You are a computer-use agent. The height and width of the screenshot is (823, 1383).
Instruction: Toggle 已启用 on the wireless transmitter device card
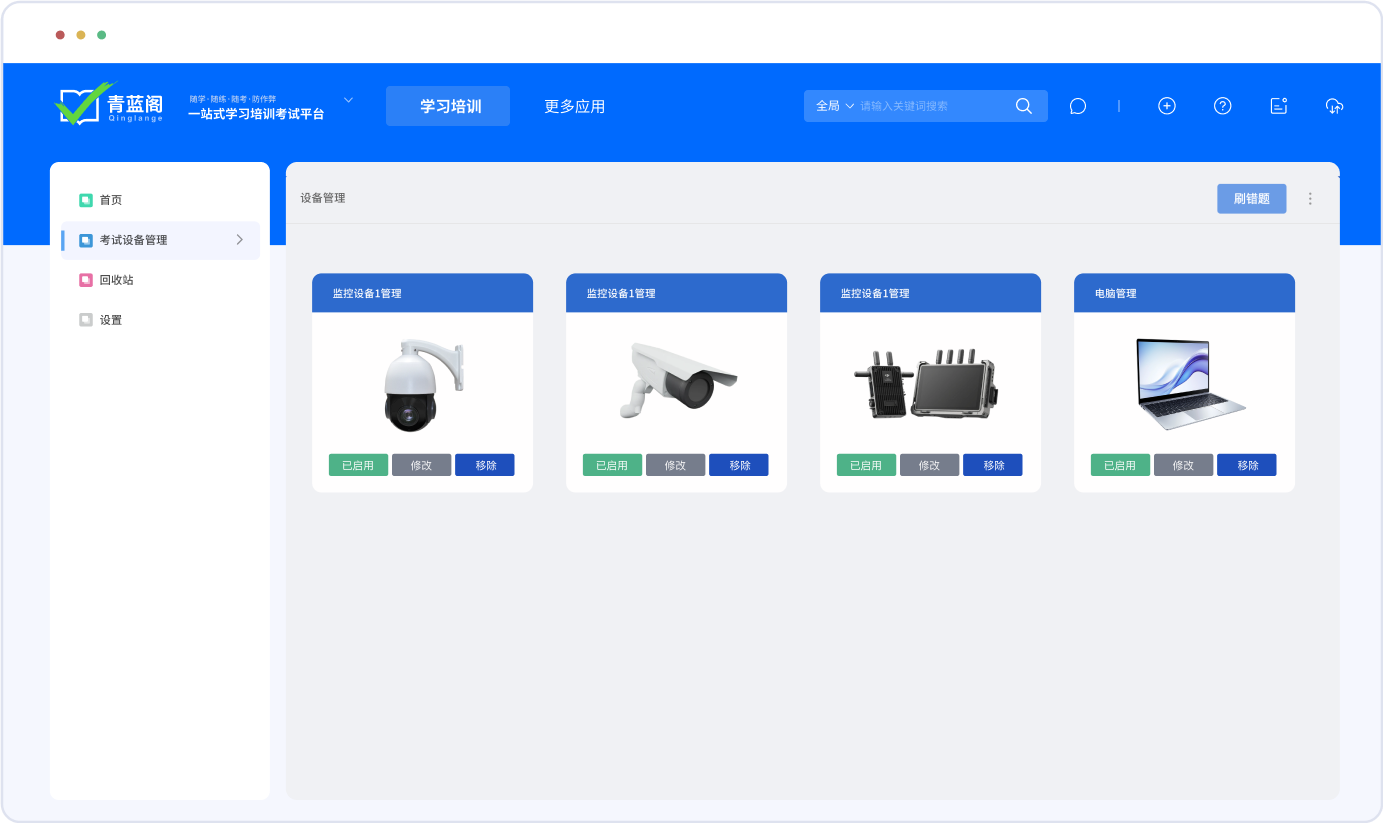(866, 465)
